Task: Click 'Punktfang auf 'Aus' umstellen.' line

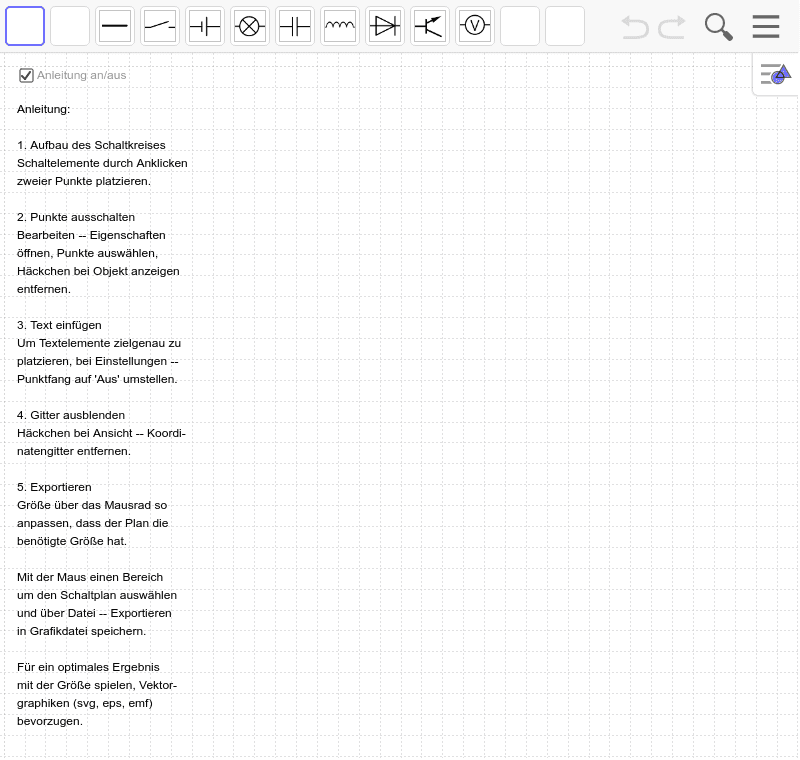Action: click(97, 379)
